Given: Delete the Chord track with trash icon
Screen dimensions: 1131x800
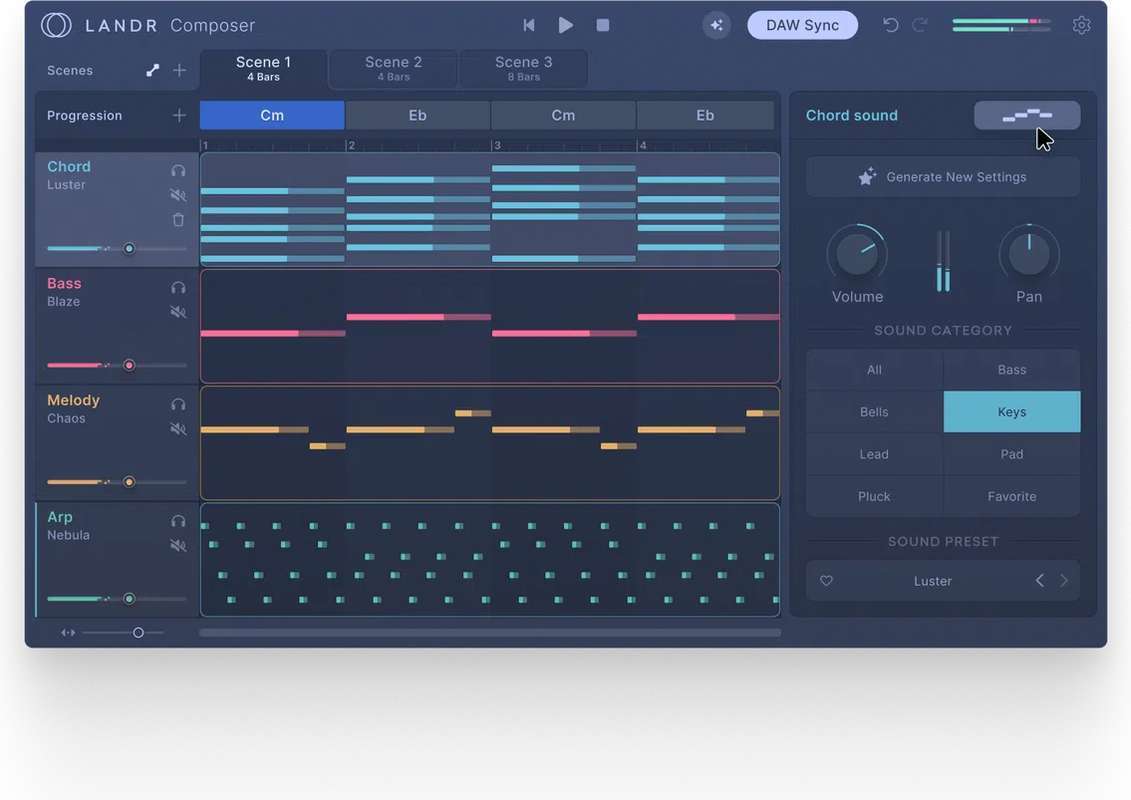Looking at the screenshot, I should click(x=178, y=220).
